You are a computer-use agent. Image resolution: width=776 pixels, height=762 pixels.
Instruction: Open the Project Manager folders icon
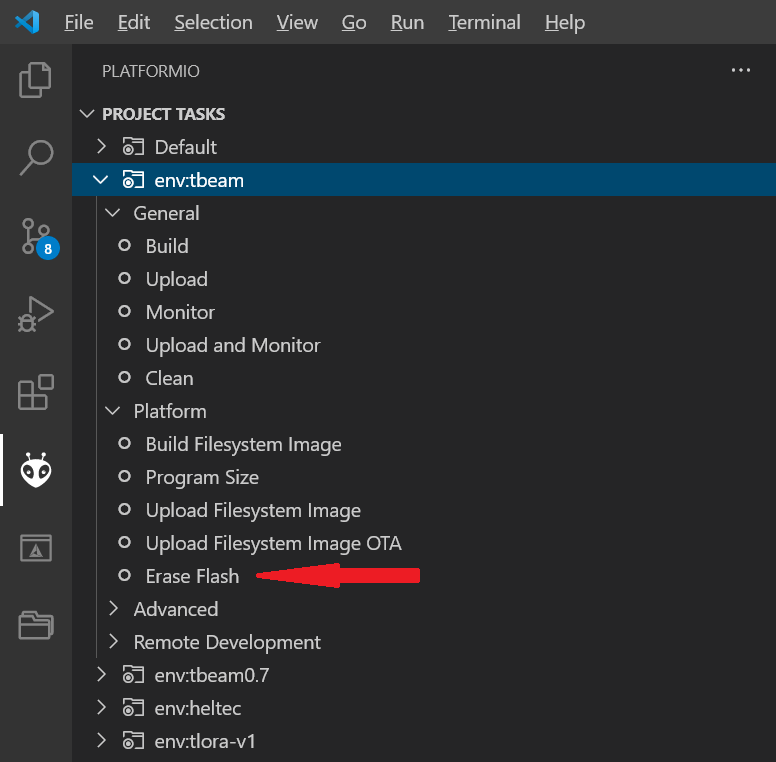(36, 625)
